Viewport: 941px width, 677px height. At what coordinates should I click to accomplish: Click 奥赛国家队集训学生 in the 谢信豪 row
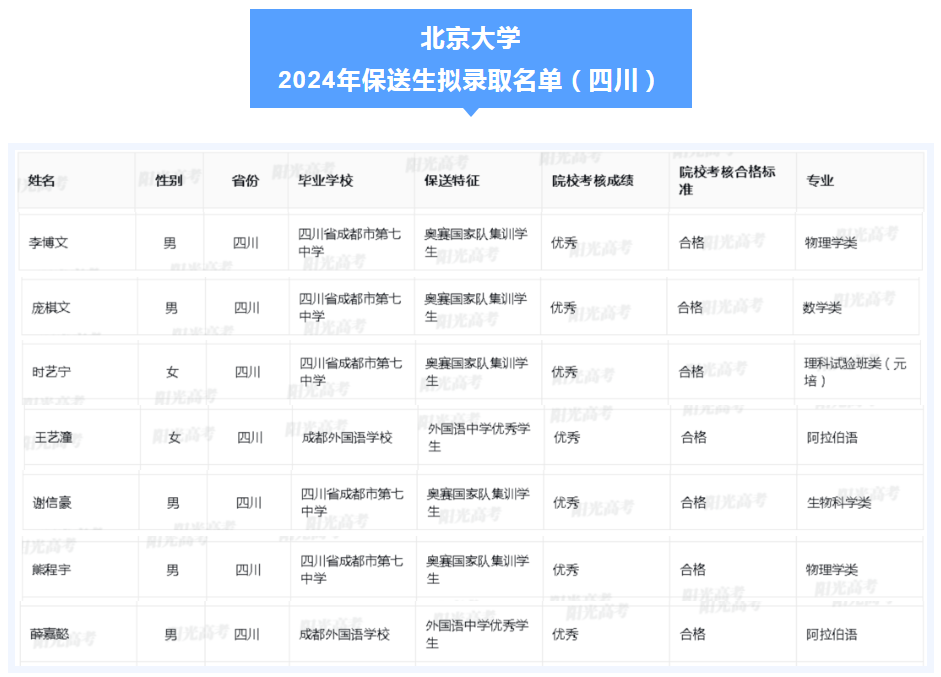[x=478, y=502]
